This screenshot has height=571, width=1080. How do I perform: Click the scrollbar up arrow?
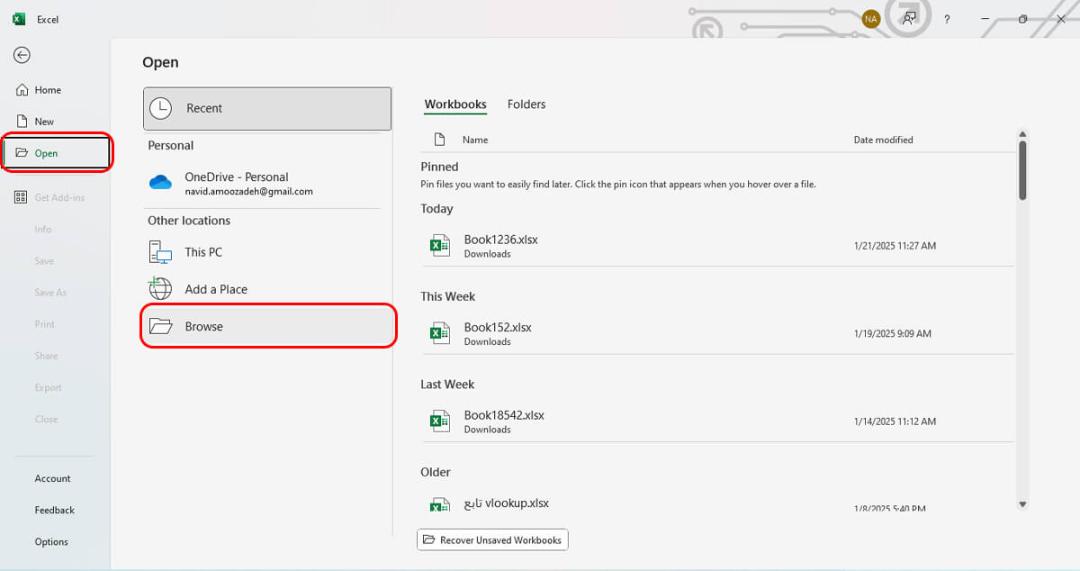(x=1022, y=134)
